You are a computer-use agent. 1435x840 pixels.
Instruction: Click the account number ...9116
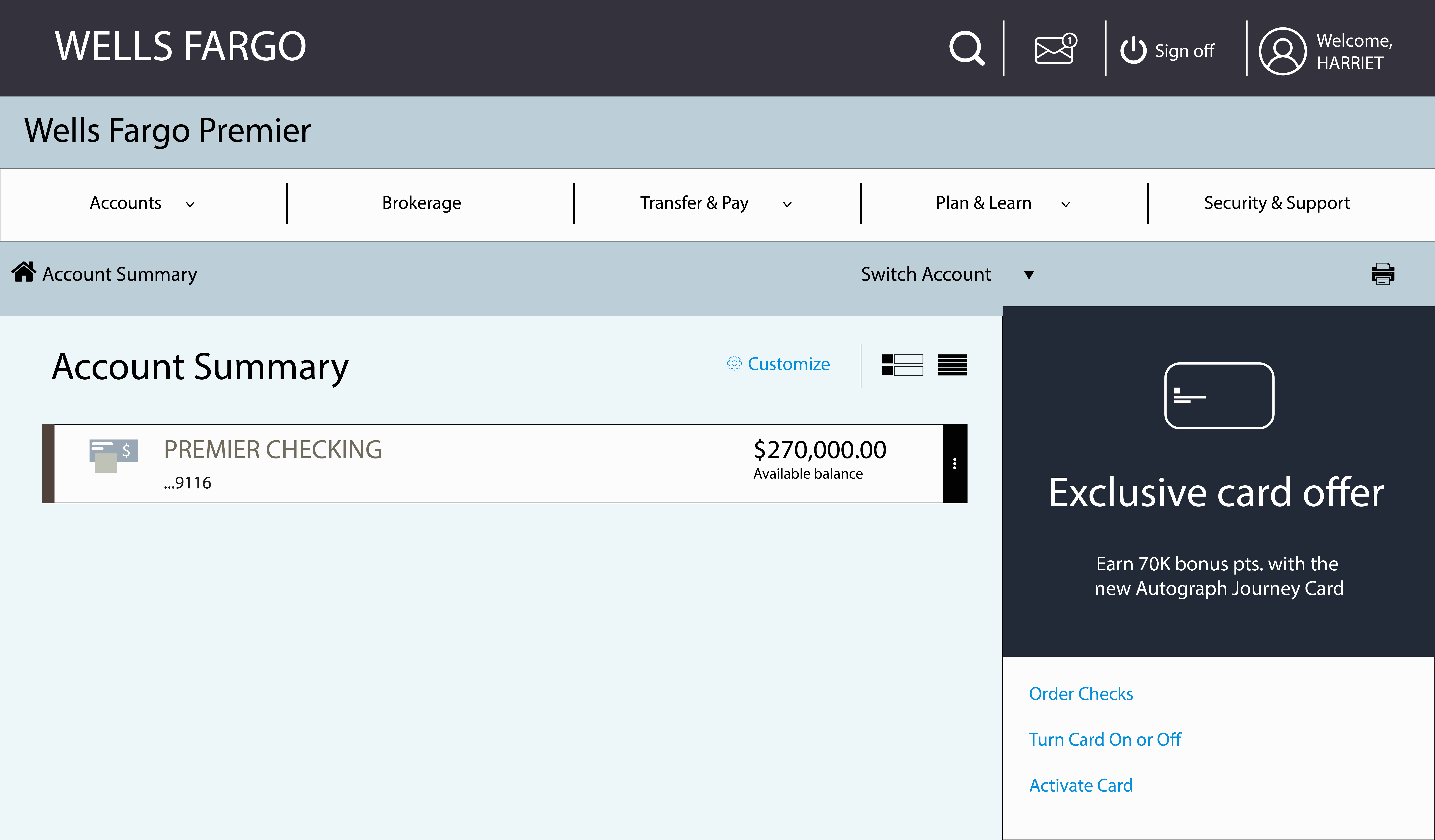[187, 483]
